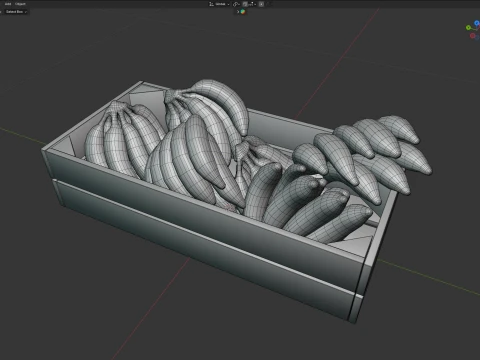This screenshot has width=480, height=360.
Task: Open the transform pivot point selector
Action: 236,4
